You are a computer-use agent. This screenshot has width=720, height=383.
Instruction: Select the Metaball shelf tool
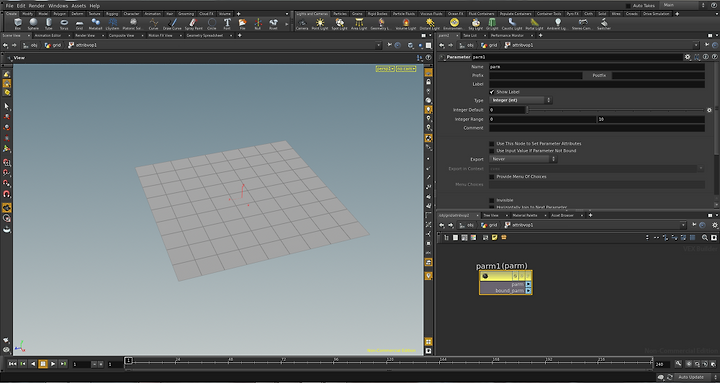click(x=96, y=23)
